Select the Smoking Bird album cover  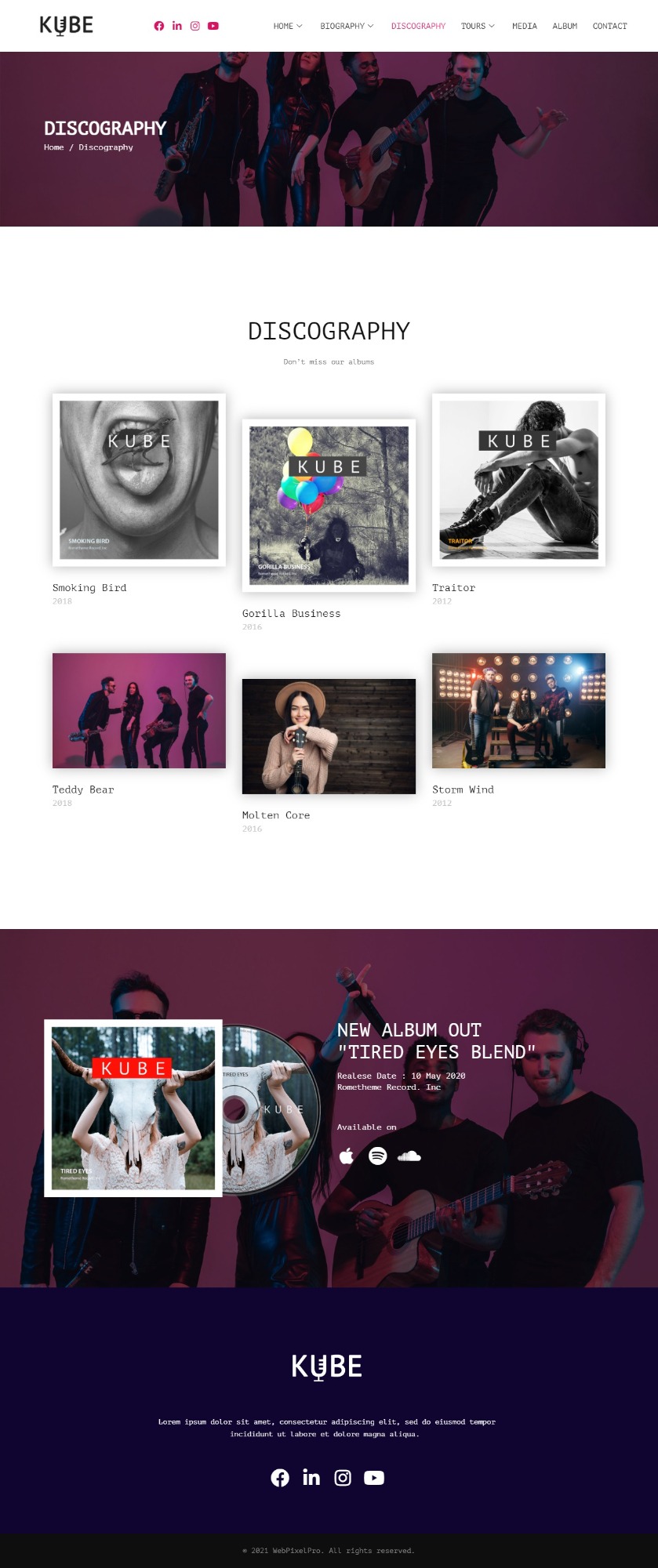139,480
